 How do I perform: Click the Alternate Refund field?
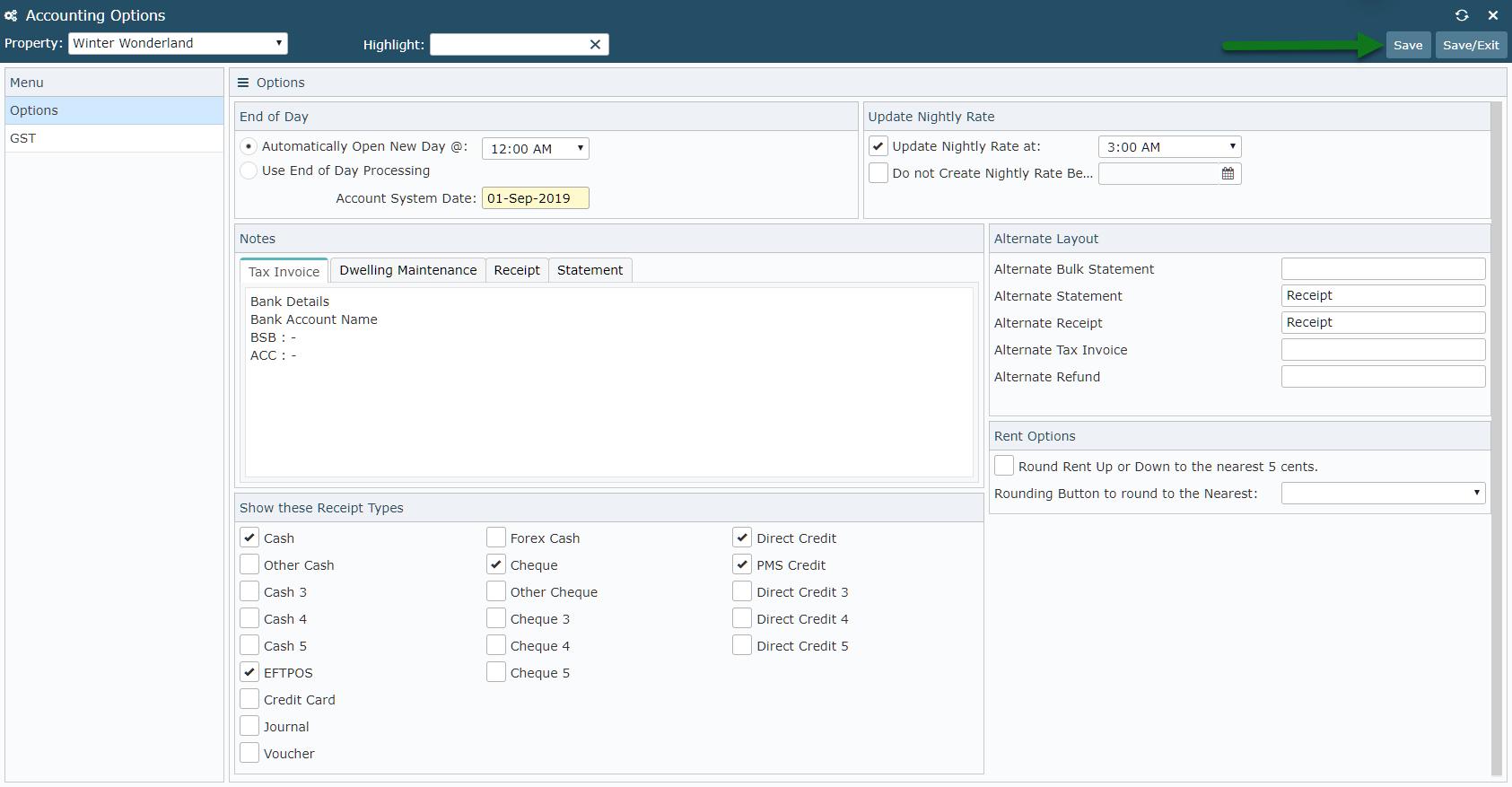tap(1383, 376)
